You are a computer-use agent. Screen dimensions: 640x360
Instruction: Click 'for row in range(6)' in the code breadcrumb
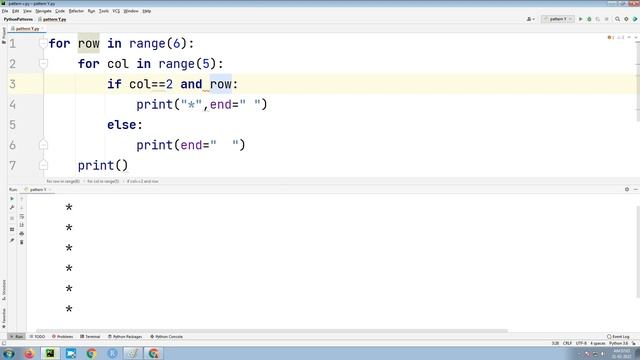63,181
